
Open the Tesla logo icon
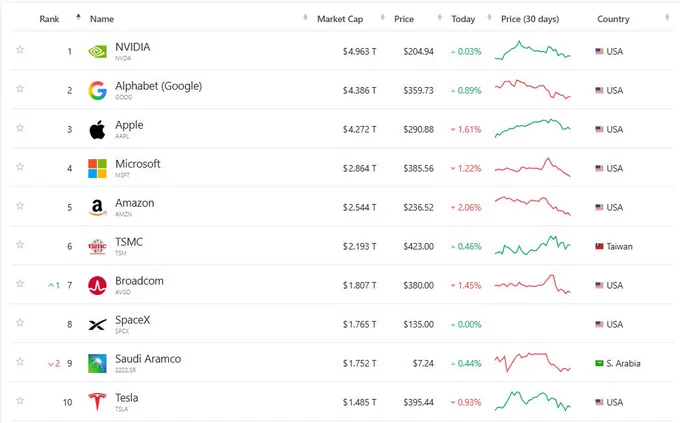pyautogui.click(x=97, y=401)
